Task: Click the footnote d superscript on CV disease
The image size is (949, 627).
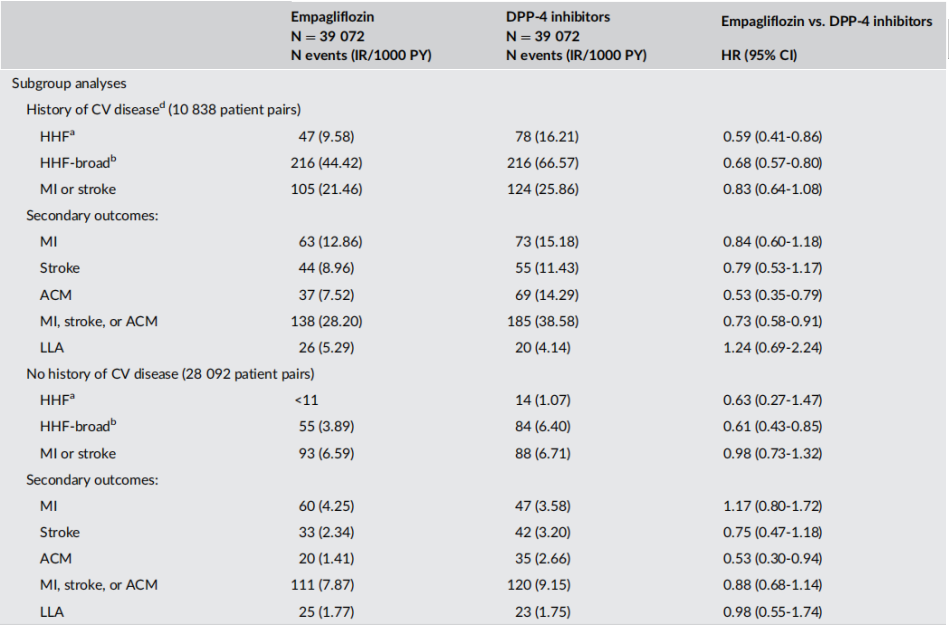Action: tap(162, 105)
